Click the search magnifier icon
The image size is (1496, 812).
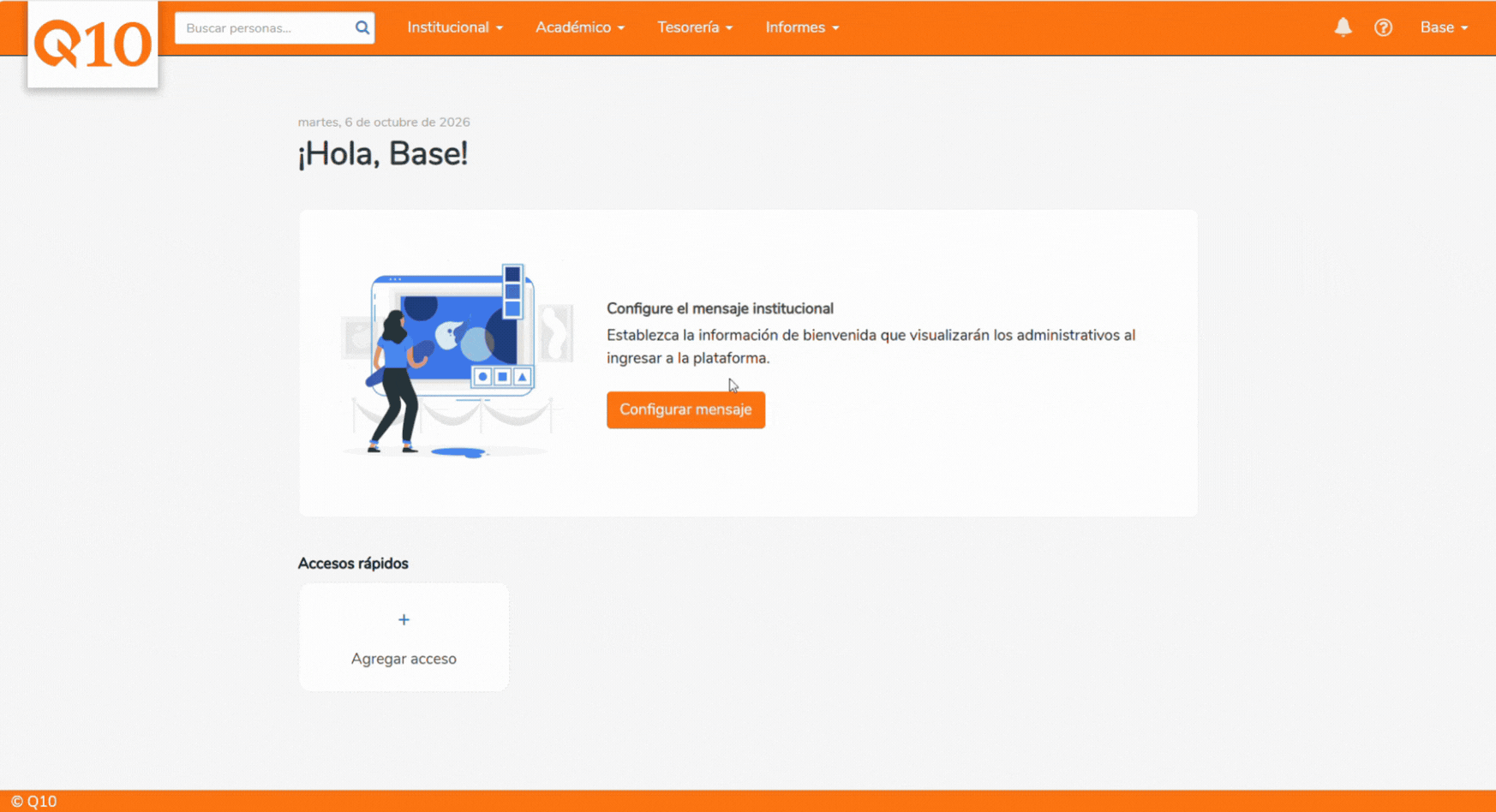pos(362,27)
